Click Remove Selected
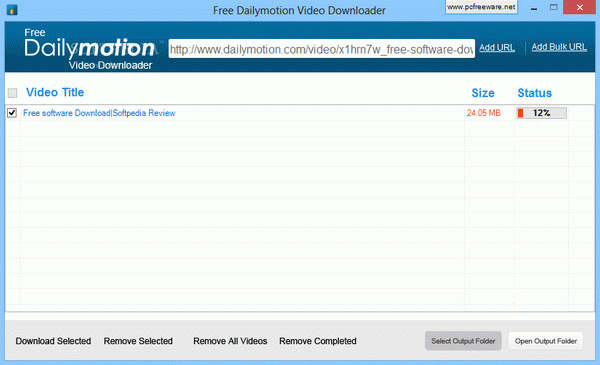 (138, 341)
